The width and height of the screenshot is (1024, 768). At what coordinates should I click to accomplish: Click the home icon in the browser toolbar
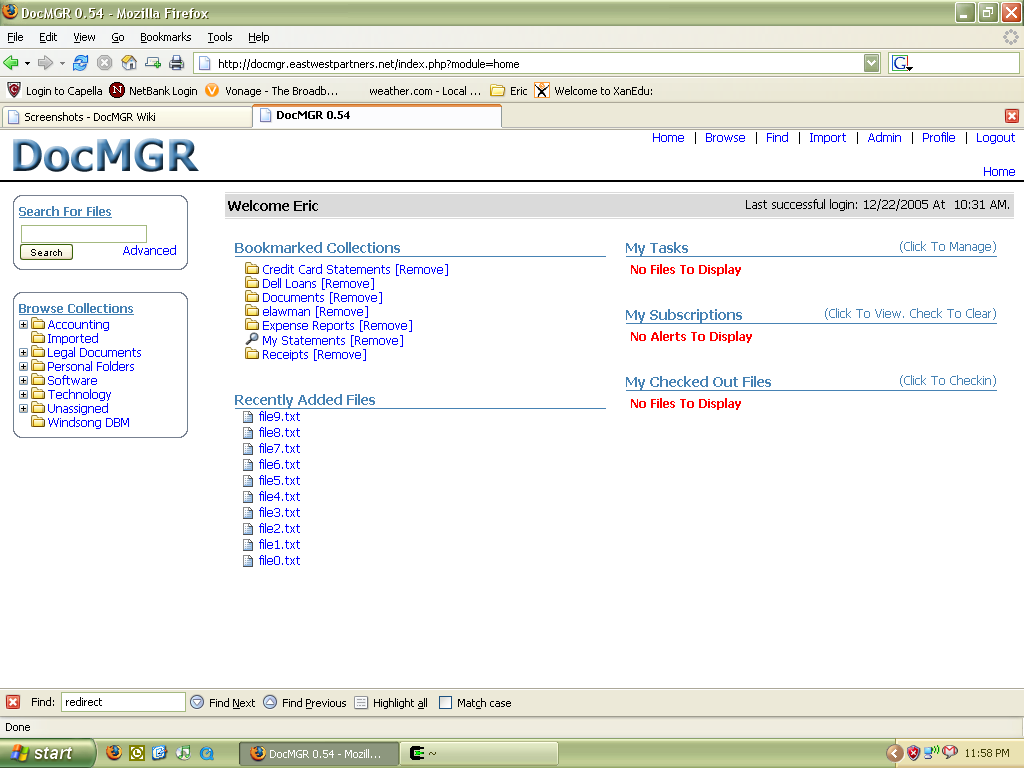[129, 61]
